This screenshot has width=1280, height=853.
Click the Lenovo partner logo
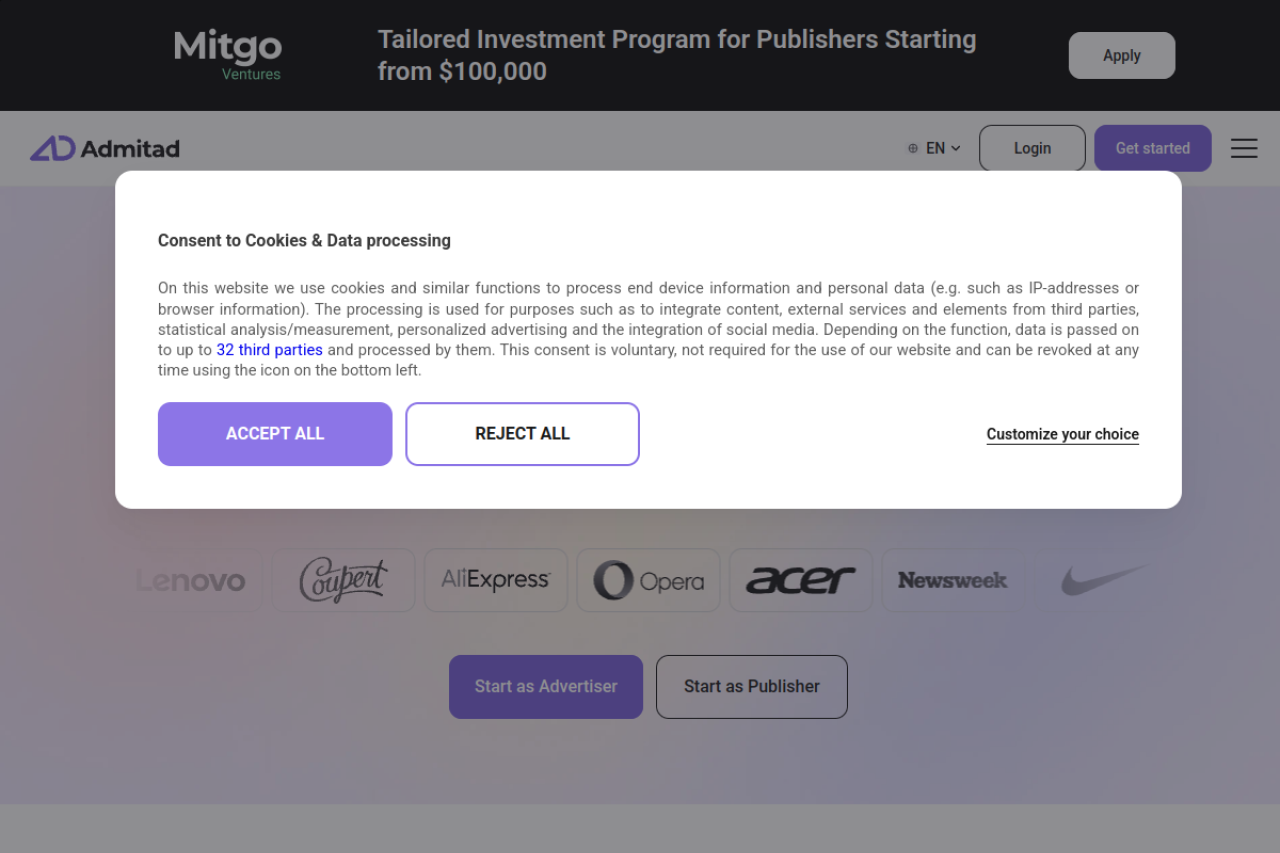click(192, 580)
